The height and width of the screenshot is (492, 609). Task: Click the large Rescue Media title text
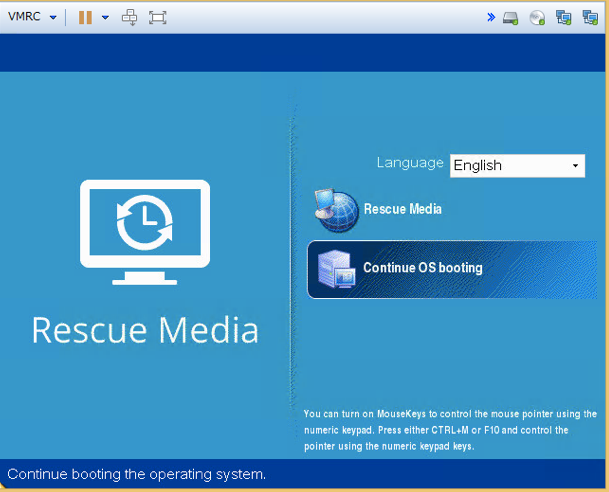point(145,329)
